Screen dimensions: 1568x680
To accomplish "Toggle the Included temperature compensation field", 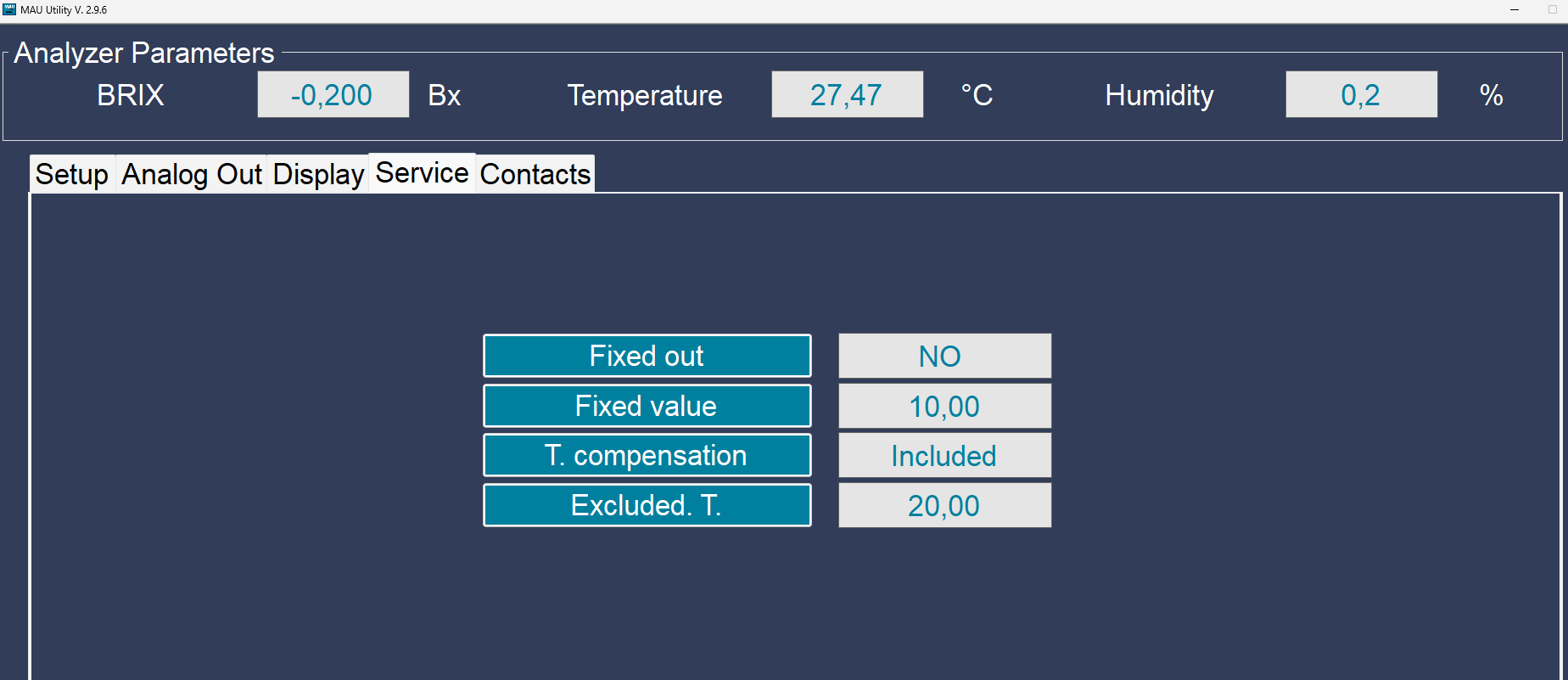I will [x=944, y=455].
